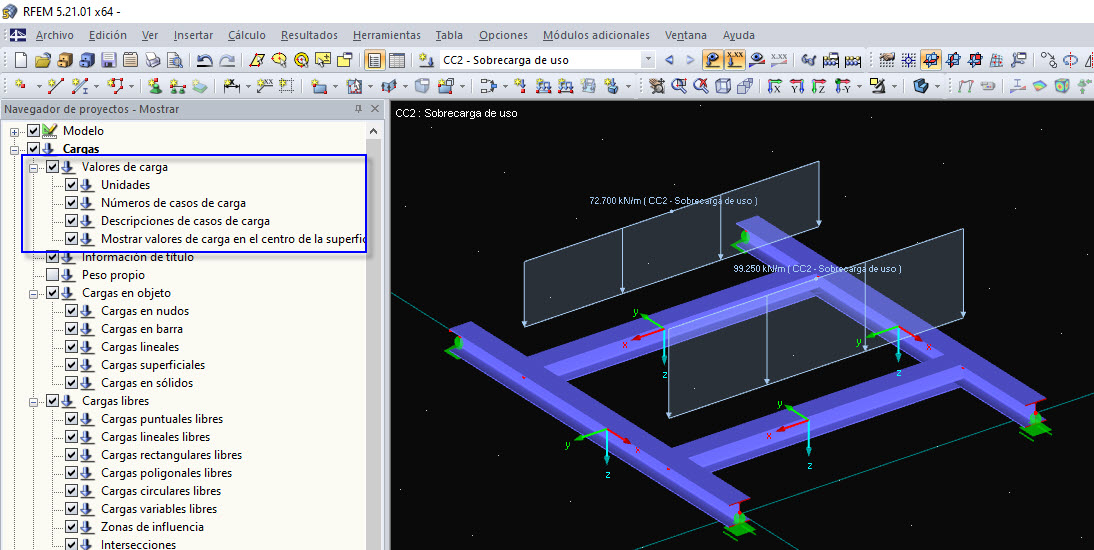1094x550 pixels.
Task: Open a file with the folder icon
Action: point(43,60)
